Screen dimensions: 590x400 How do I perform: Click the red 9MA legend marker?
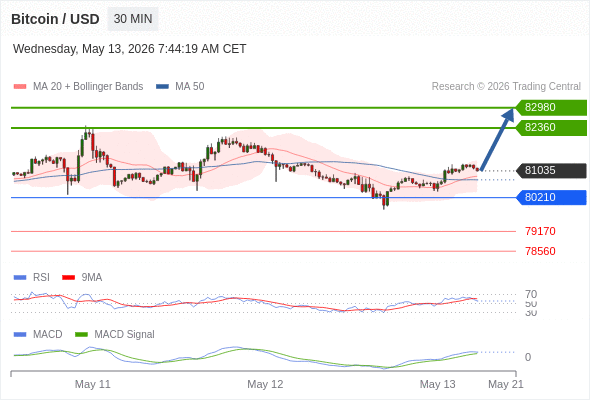68,278
